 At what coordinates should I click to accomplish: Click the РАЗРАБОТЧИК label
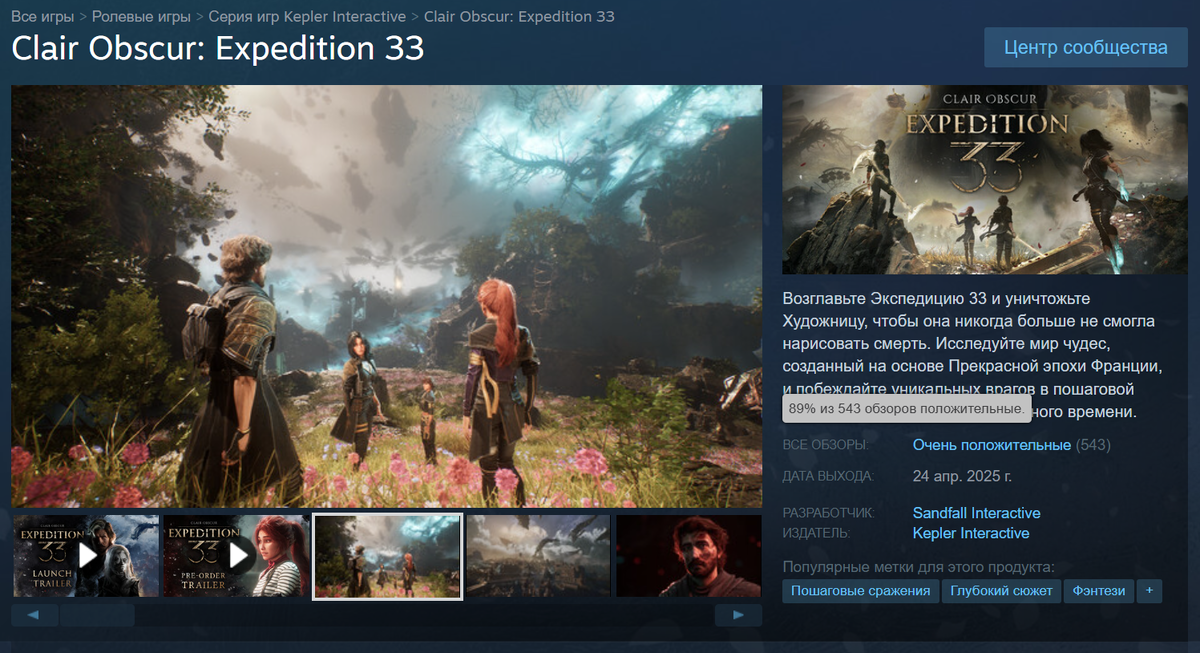click(x=829, y=513)
